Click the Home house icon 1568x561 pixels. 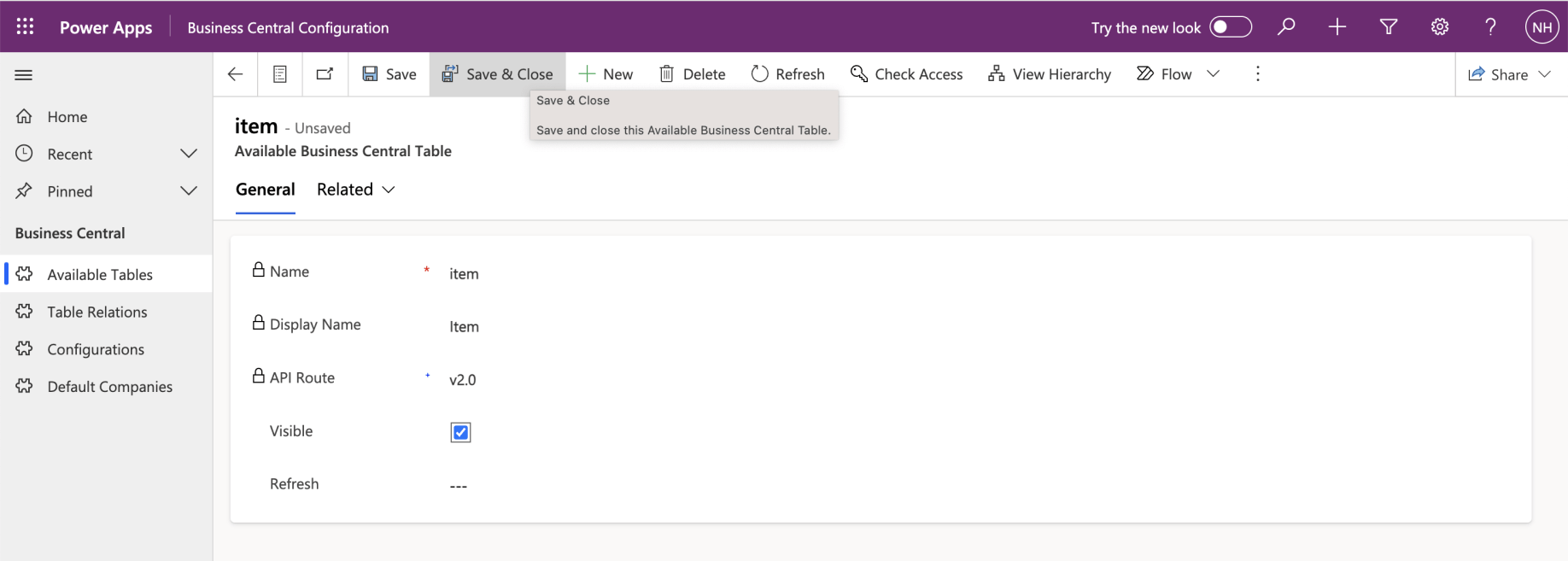pyautogui.click(x=24, y=116)
